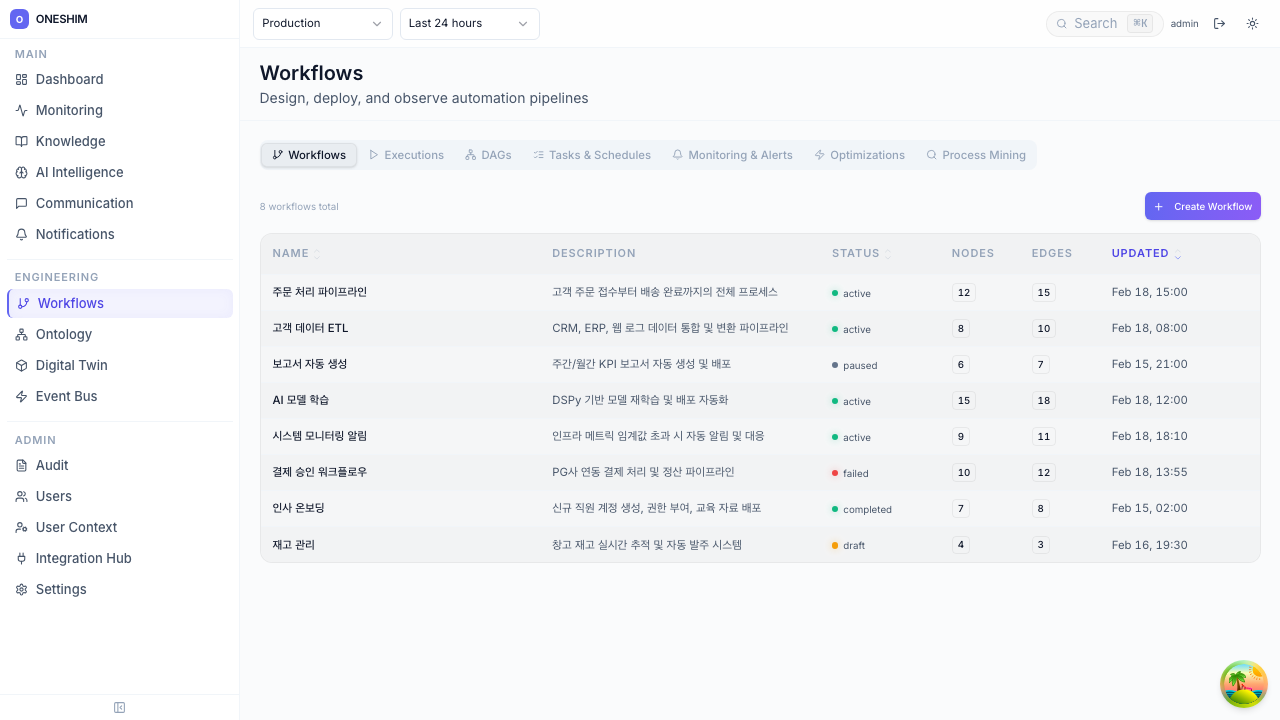
Task: Open Integration Hub in Admin section
Action: pos(83,558)
